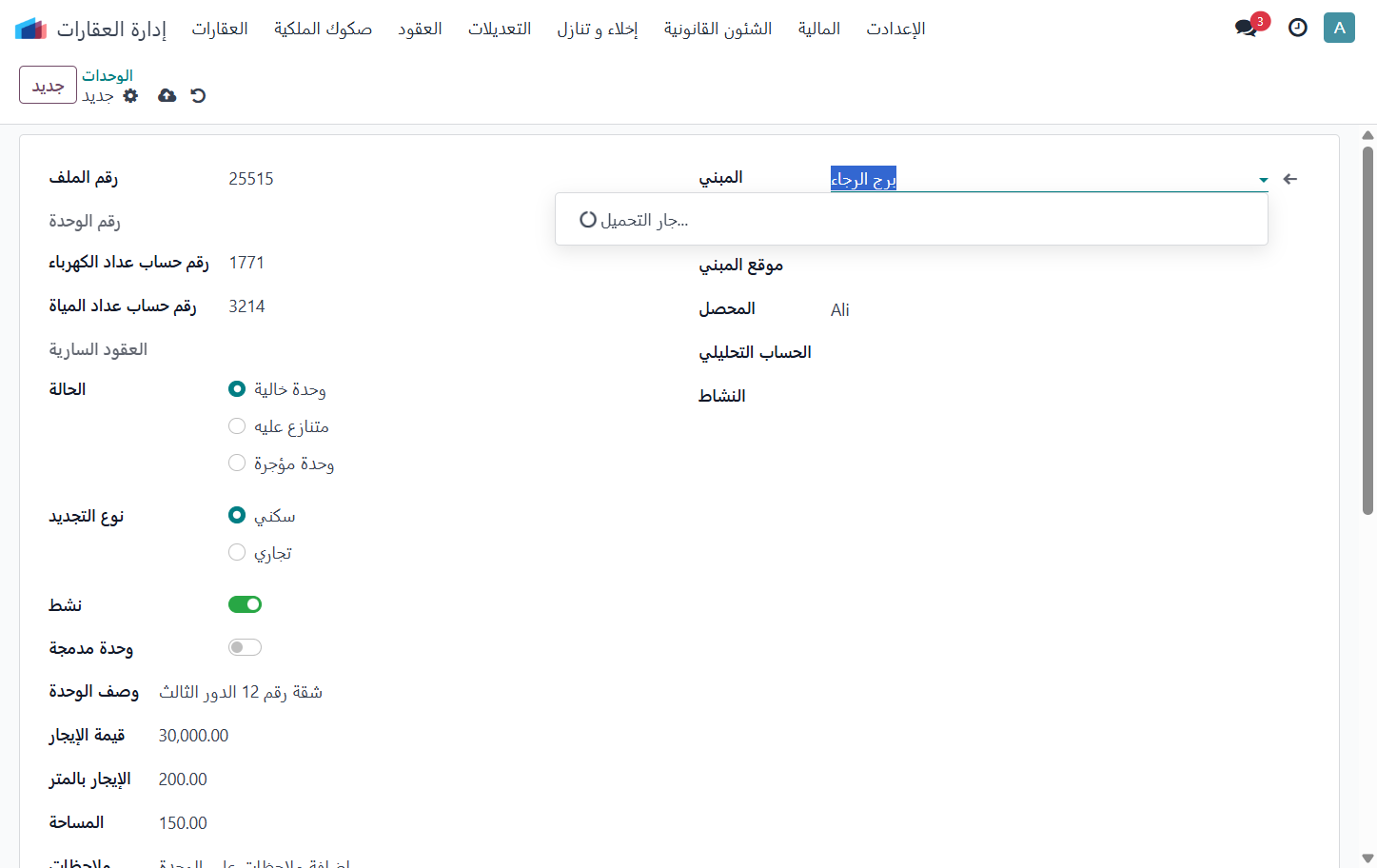
Task: Open the الشئون القانونية menu
Action: (x=718, y=29)
